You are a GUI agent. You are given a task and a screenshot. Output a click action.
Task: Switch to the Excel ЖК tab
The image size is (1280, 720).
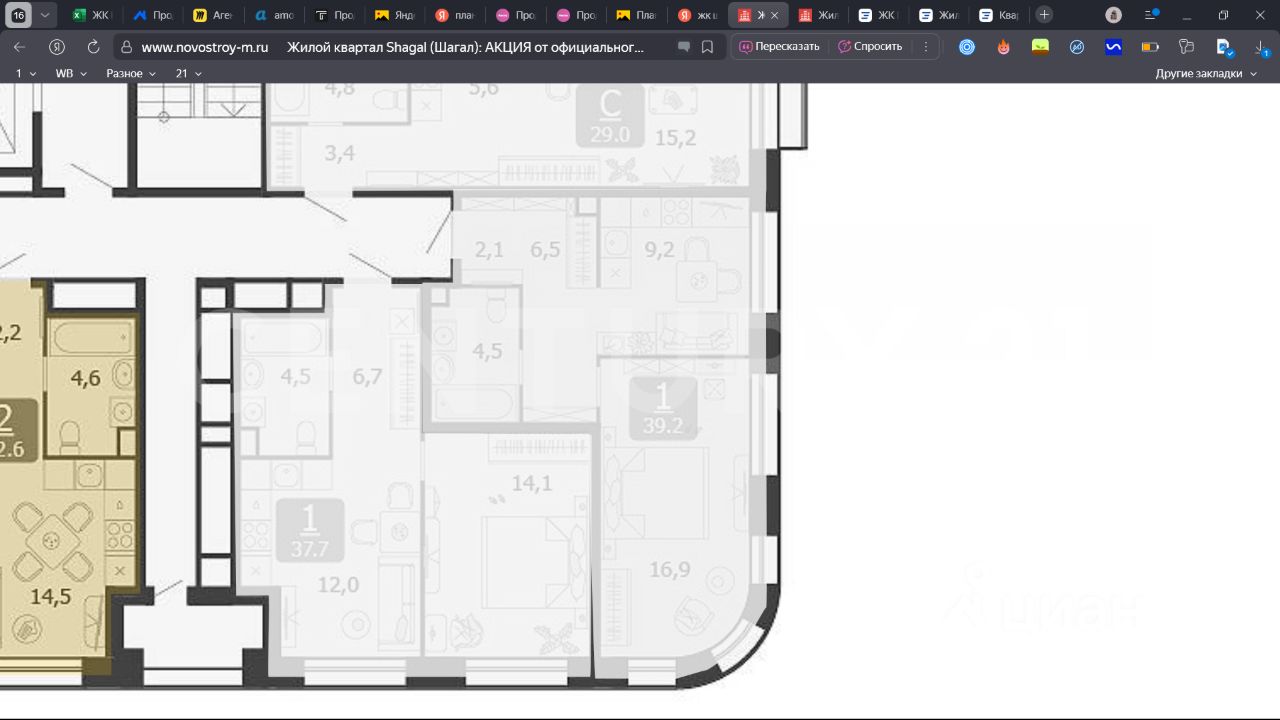tap(92, 15)
